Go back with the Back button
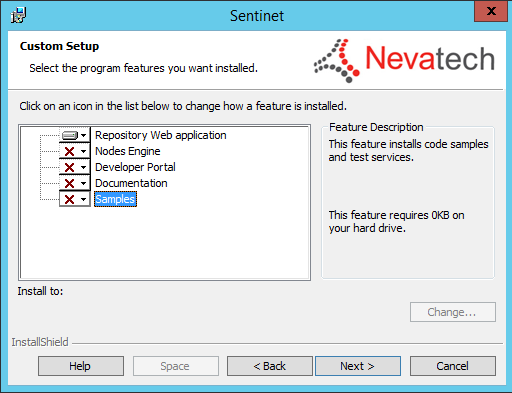The width and height of the screenshot is (512, 393). [x=270, y=366]
